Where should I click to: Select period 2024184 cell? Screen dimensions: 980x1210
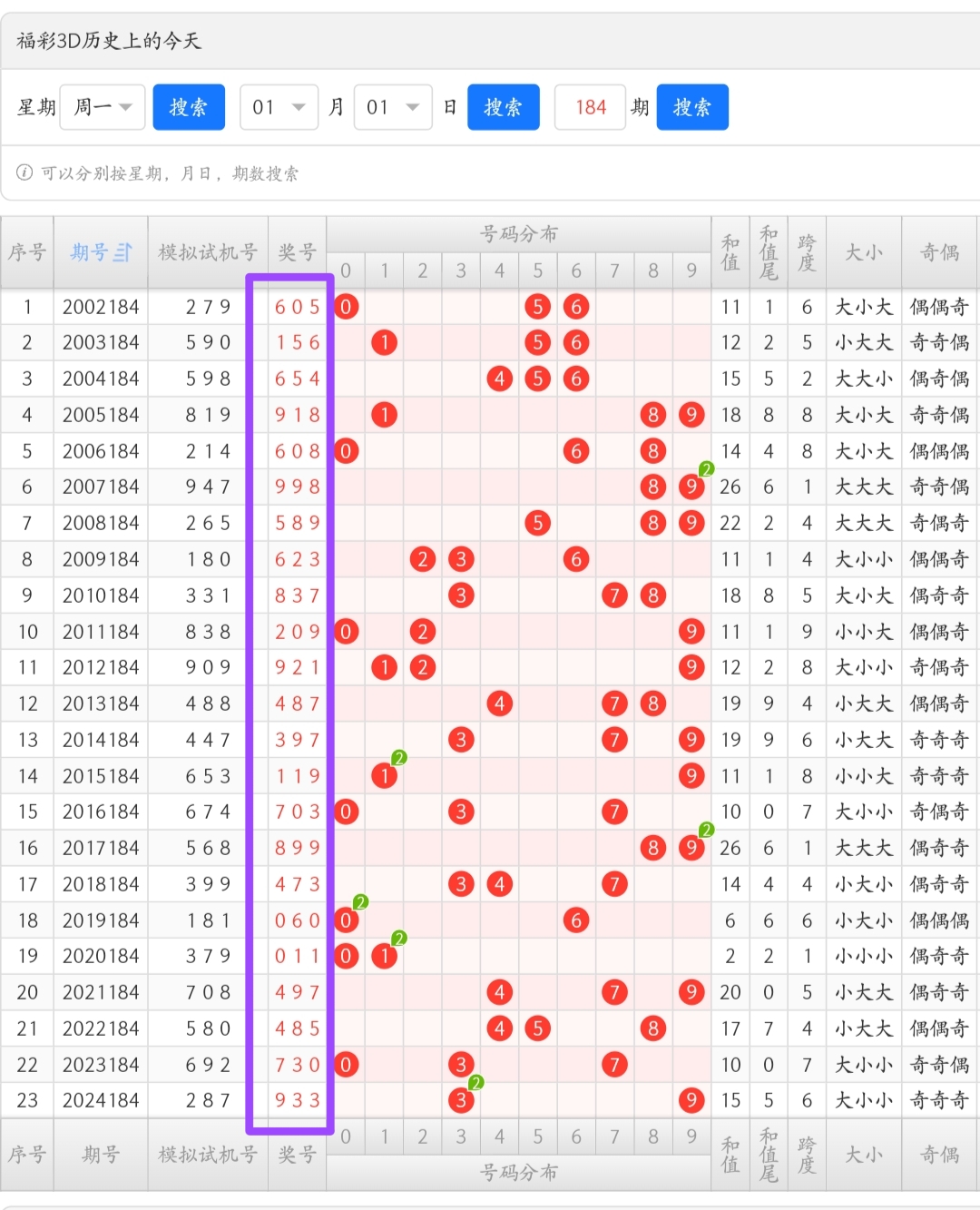tap(101, 1100)
